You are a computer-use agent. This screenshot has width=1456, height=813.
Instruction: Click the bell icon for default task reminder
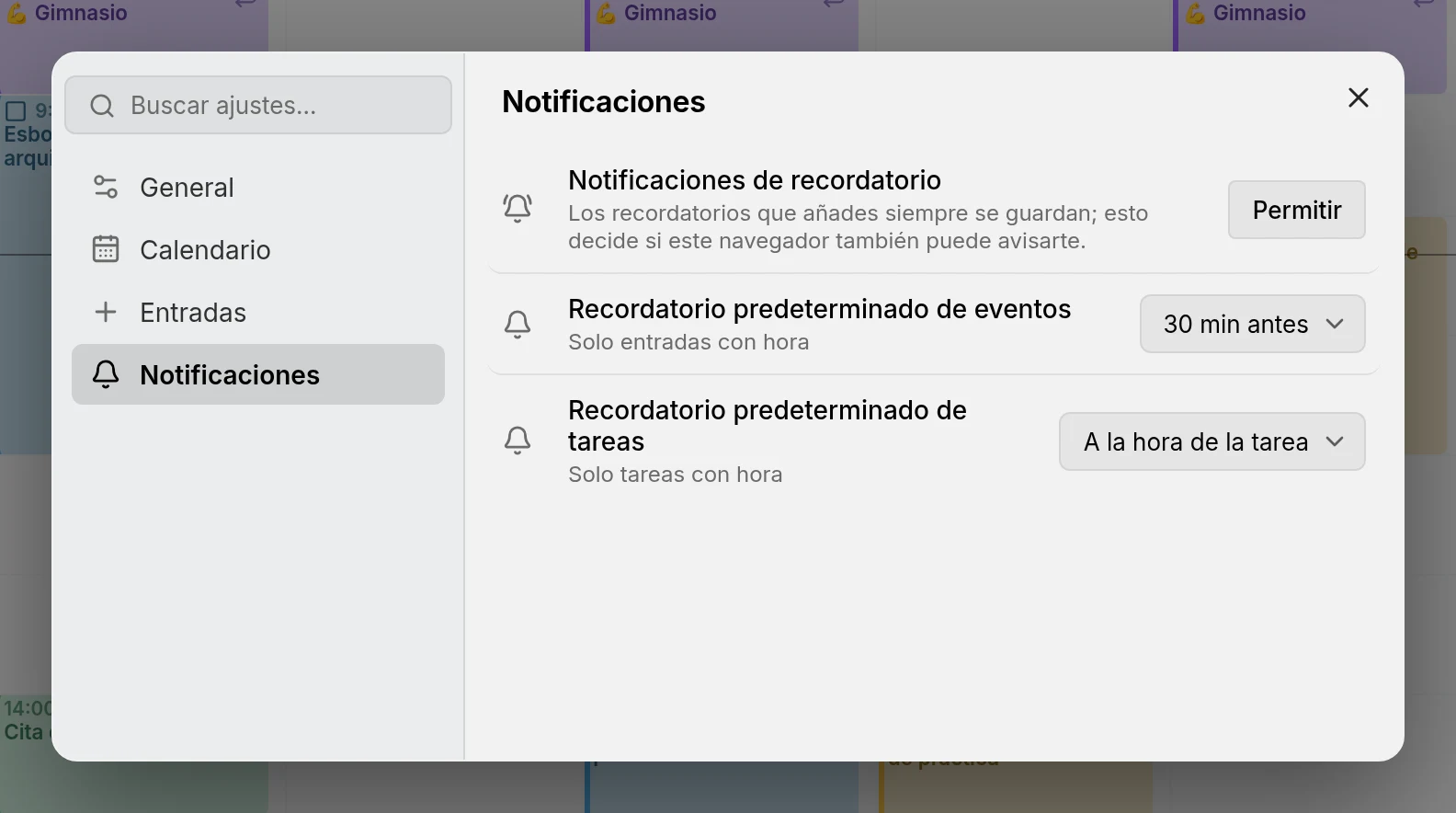point(518,441)
